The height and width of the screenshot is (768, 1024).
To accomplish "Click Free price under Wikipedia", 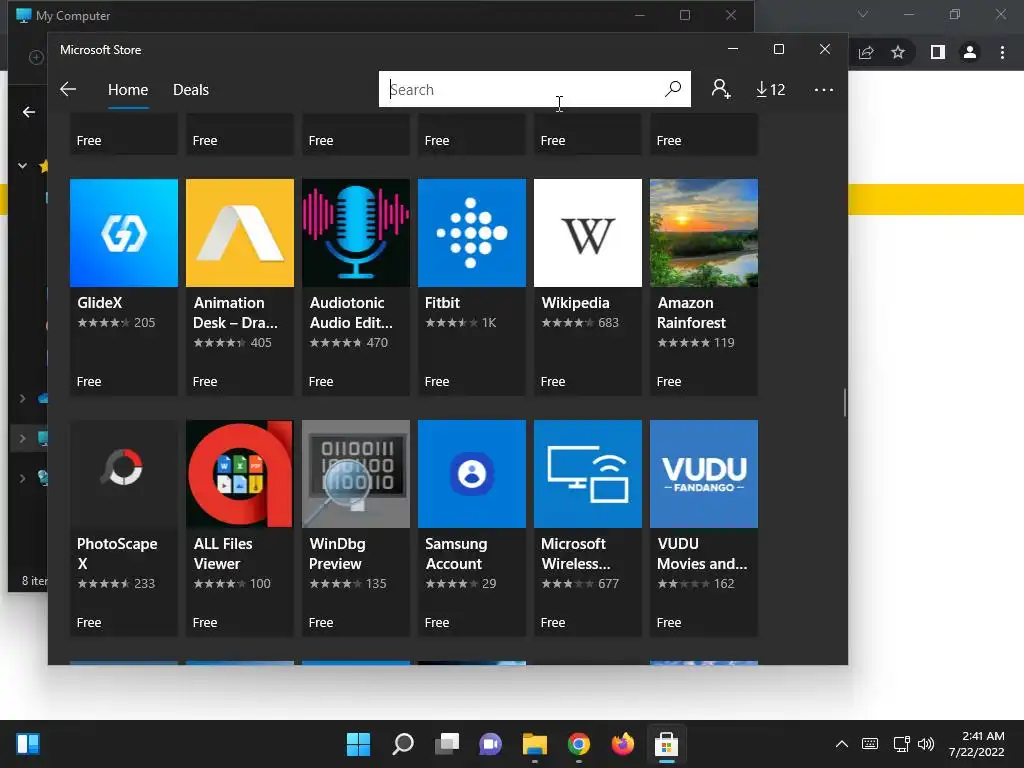I will click(x=552, y=381).
